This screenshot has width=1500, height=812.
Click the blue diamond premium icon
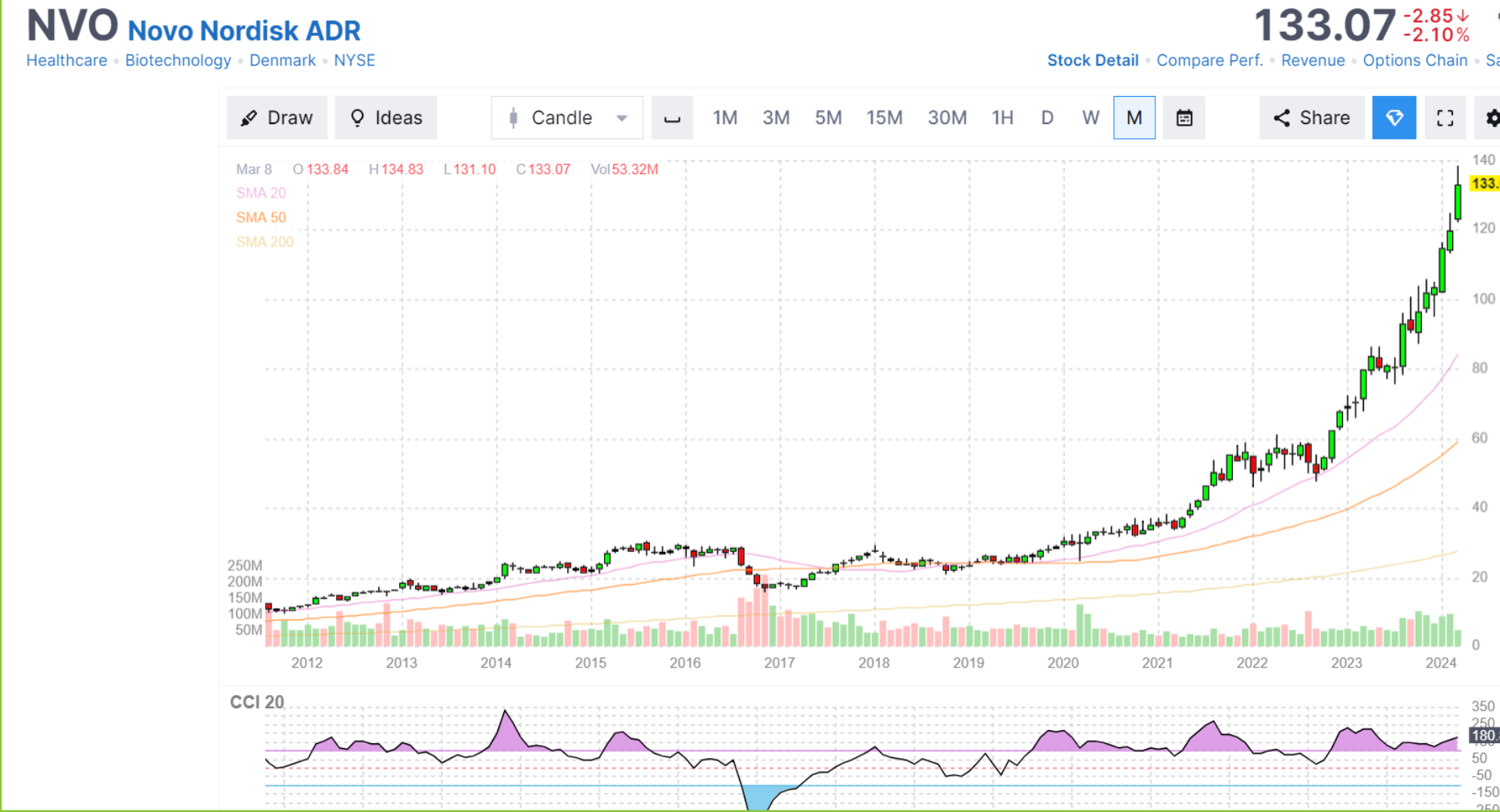tap(1395, 118)
